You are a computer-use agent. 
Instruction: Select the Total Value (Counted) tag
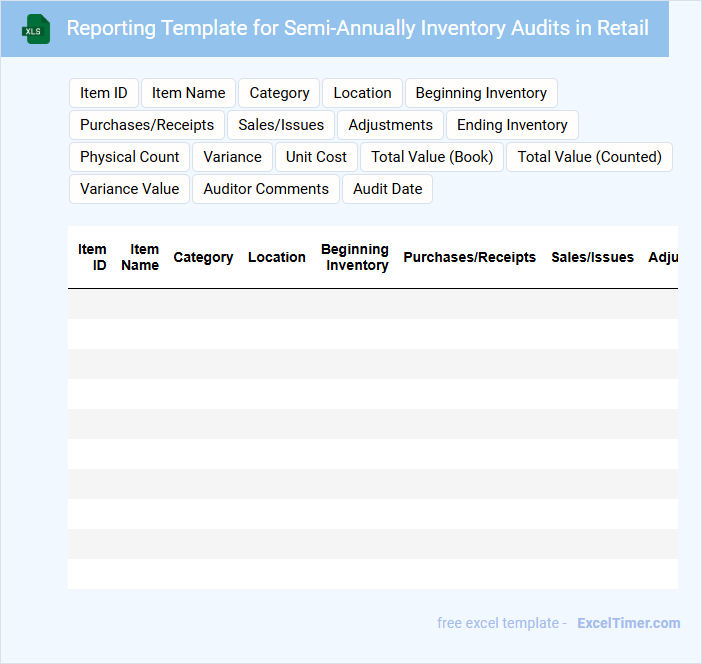point(589,157)
